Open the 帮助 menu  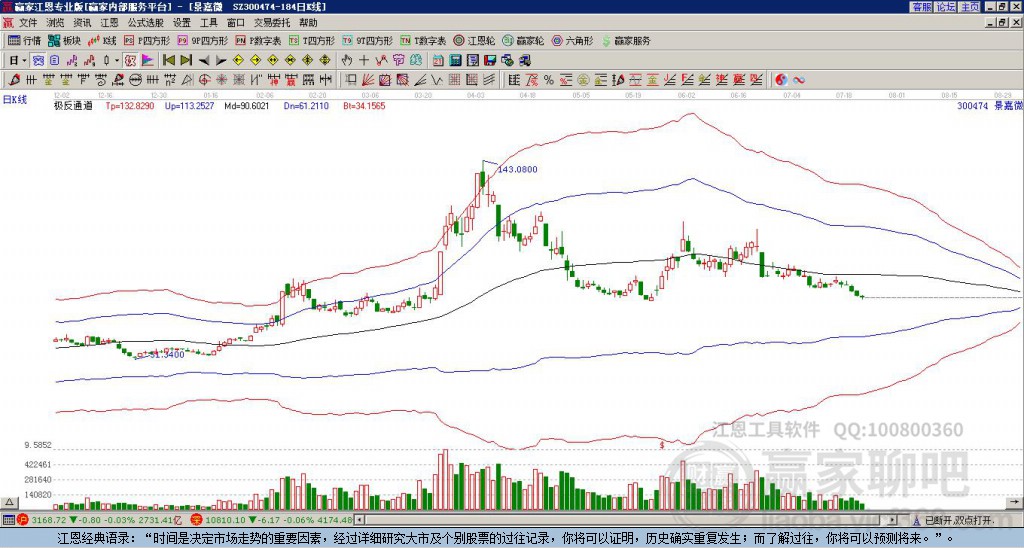click(308, 23)
